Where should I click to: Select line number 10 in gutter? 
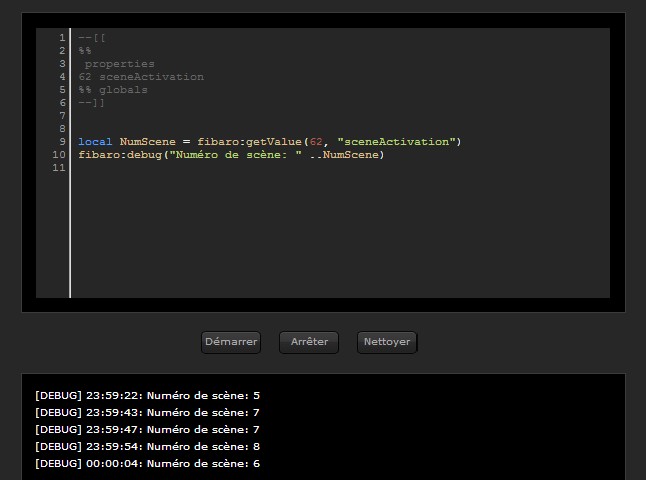(59, 155)
